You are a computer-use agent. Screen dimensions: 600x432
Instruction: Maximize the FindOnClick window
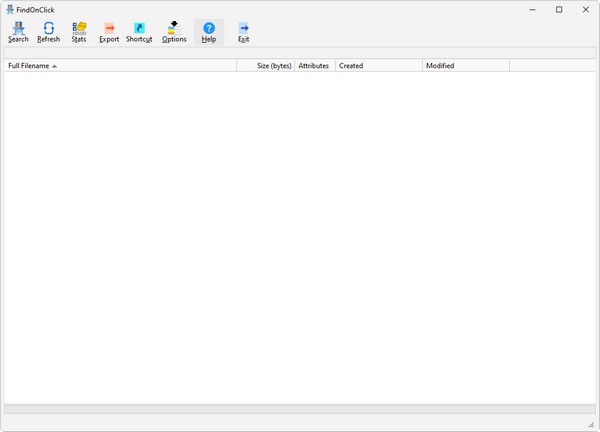(559, 9)
